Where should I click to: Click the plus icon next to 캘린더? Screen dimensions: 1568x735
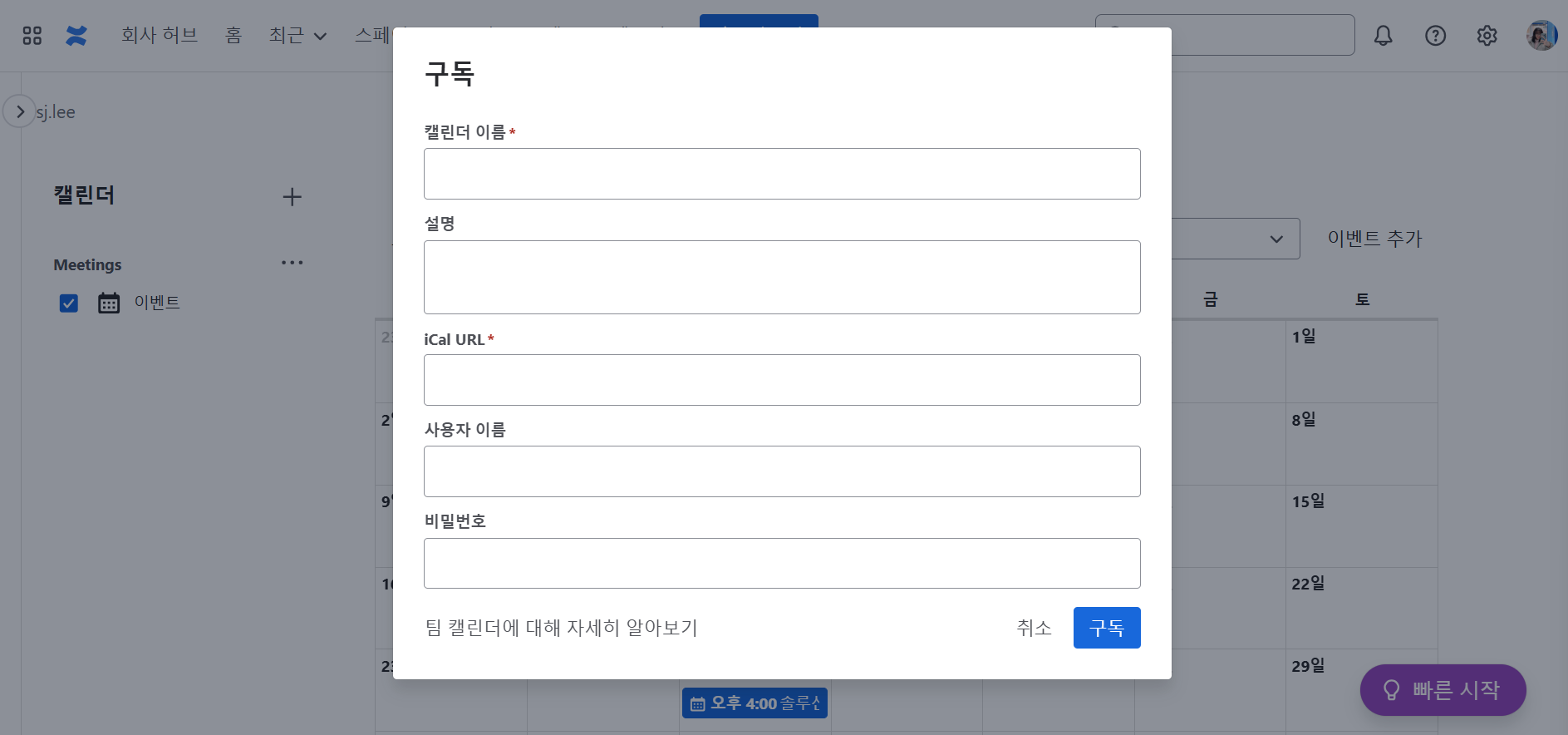point(292,197)
